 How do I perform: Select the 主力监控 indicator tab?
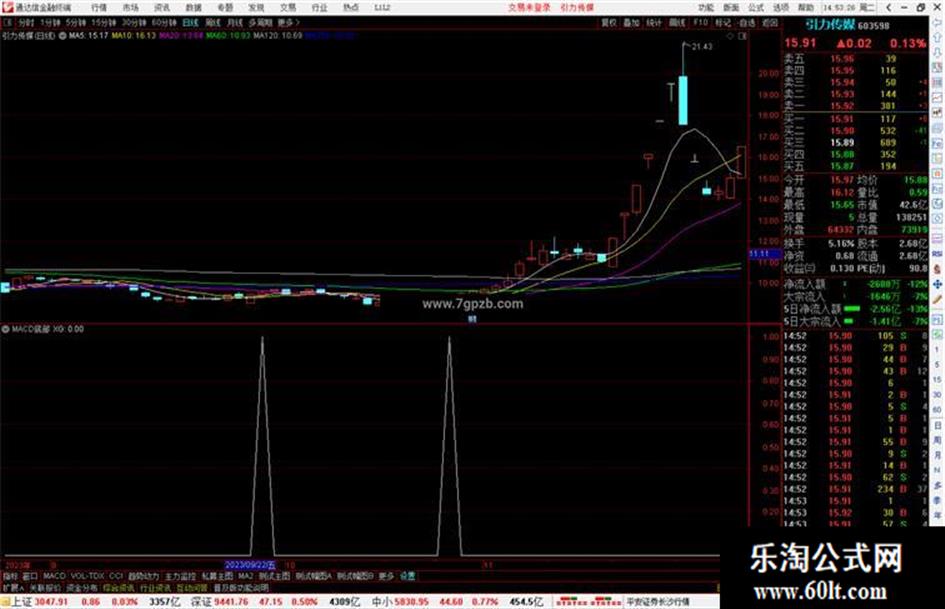(180, 576)
